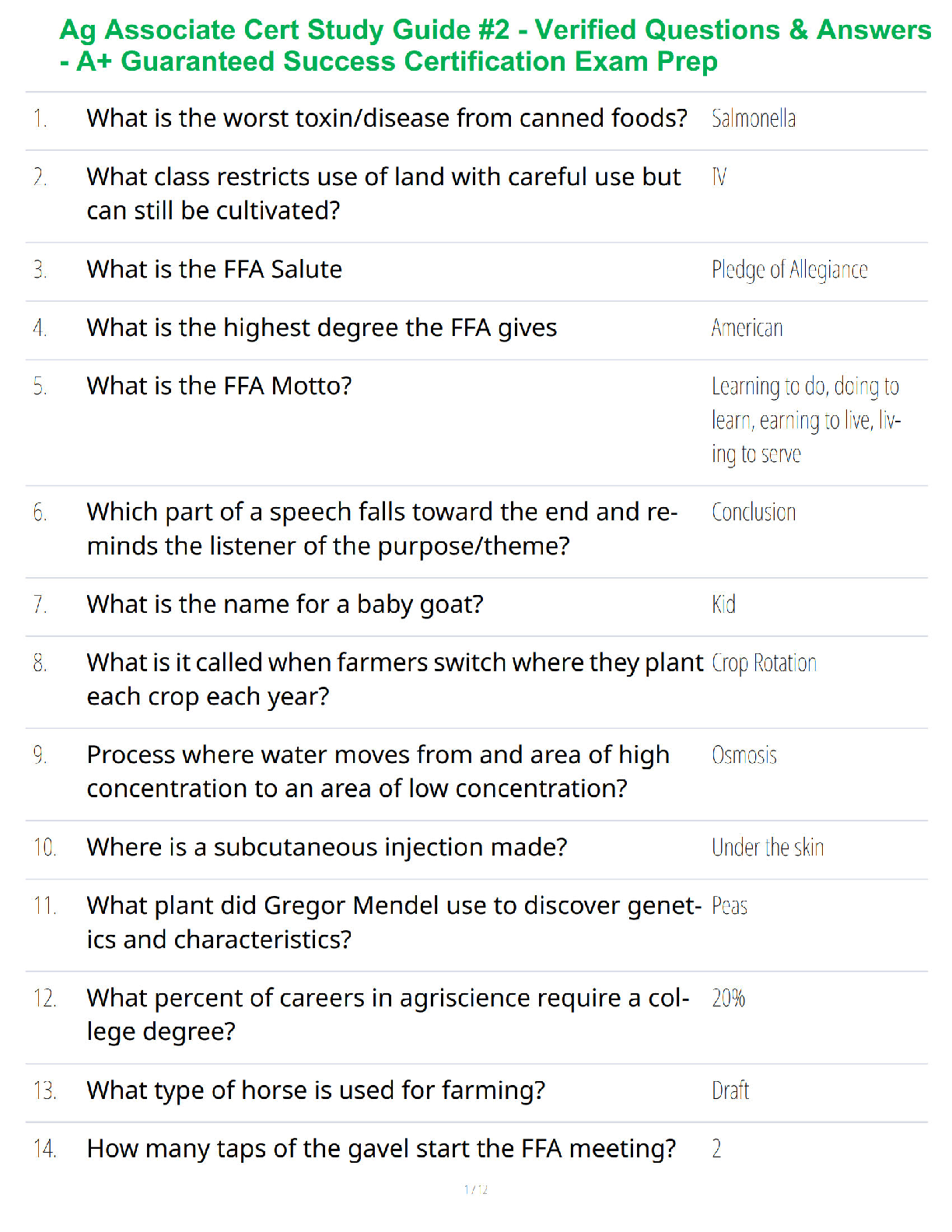The image size is (952, 1232).
Task: Click the answer "Conclusion"
Action: pos(754,513)
